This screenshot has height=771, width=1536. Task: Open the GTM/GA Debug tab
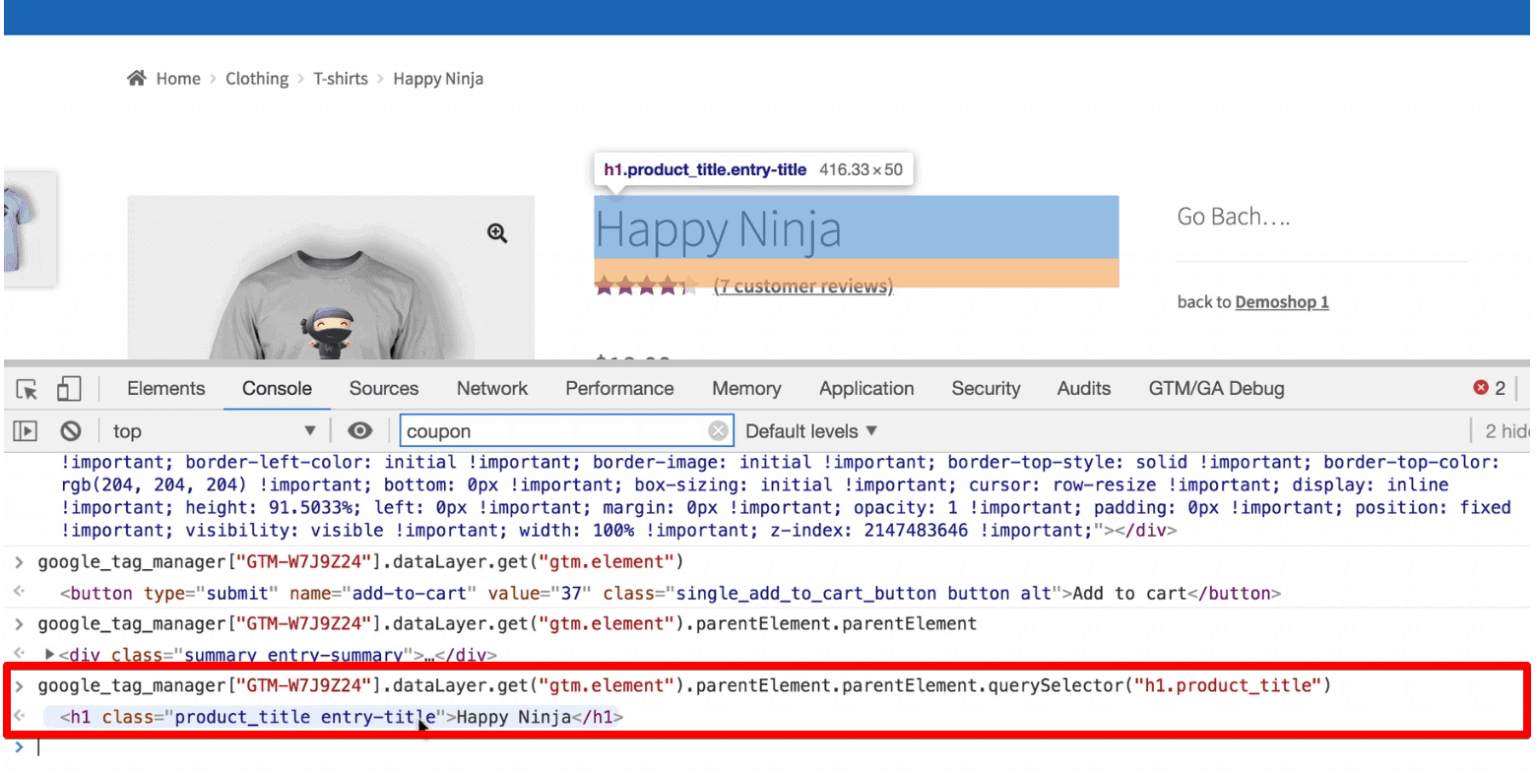(x=1216, y=388)
